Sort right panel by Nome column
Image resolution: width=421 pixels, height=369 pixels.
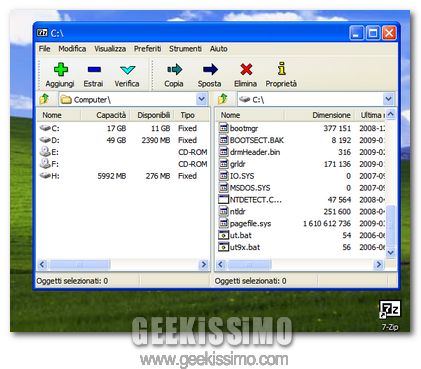pyautogui.click(x=250, y=115)
